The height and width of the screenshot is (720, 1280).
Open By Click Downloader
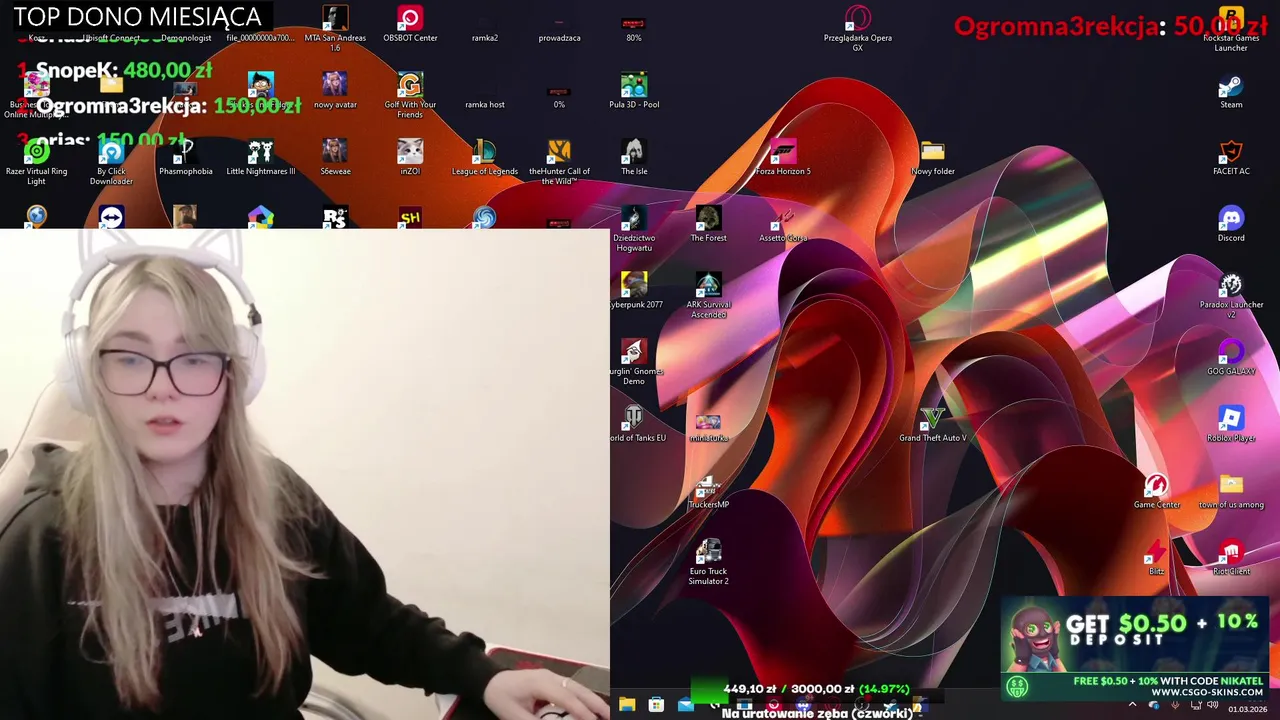pyautogui.click(x=111, y=161)
